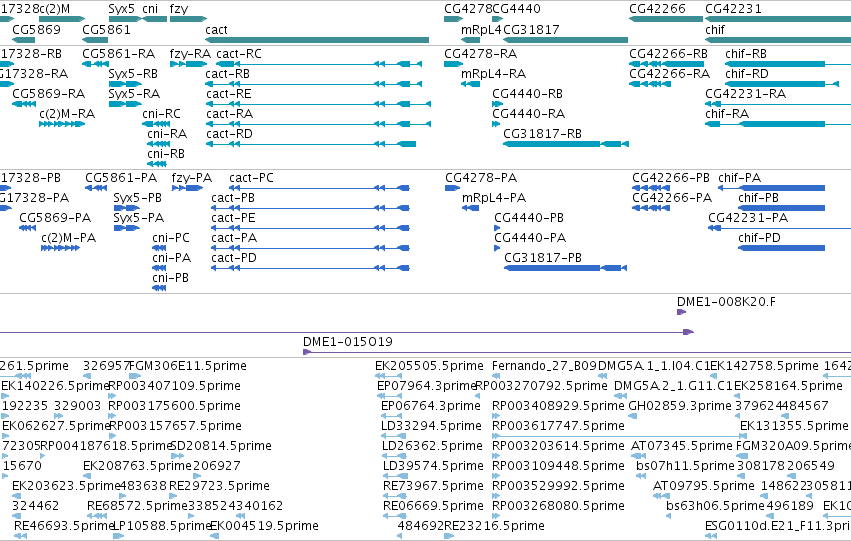Click the cni gene label
The width and height of the screenshot is (851, 541).
click(150, 9)
